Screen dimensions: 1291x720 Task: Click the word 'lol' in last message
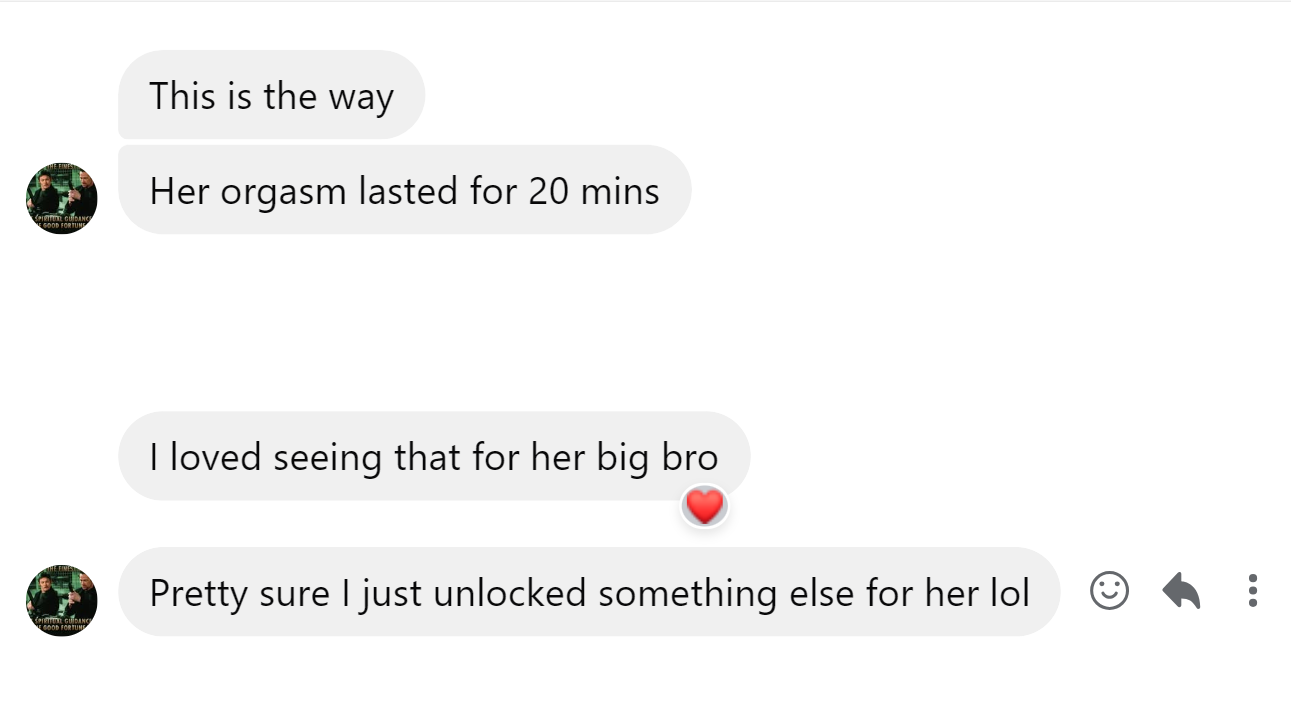click(x=1009, y=593)
